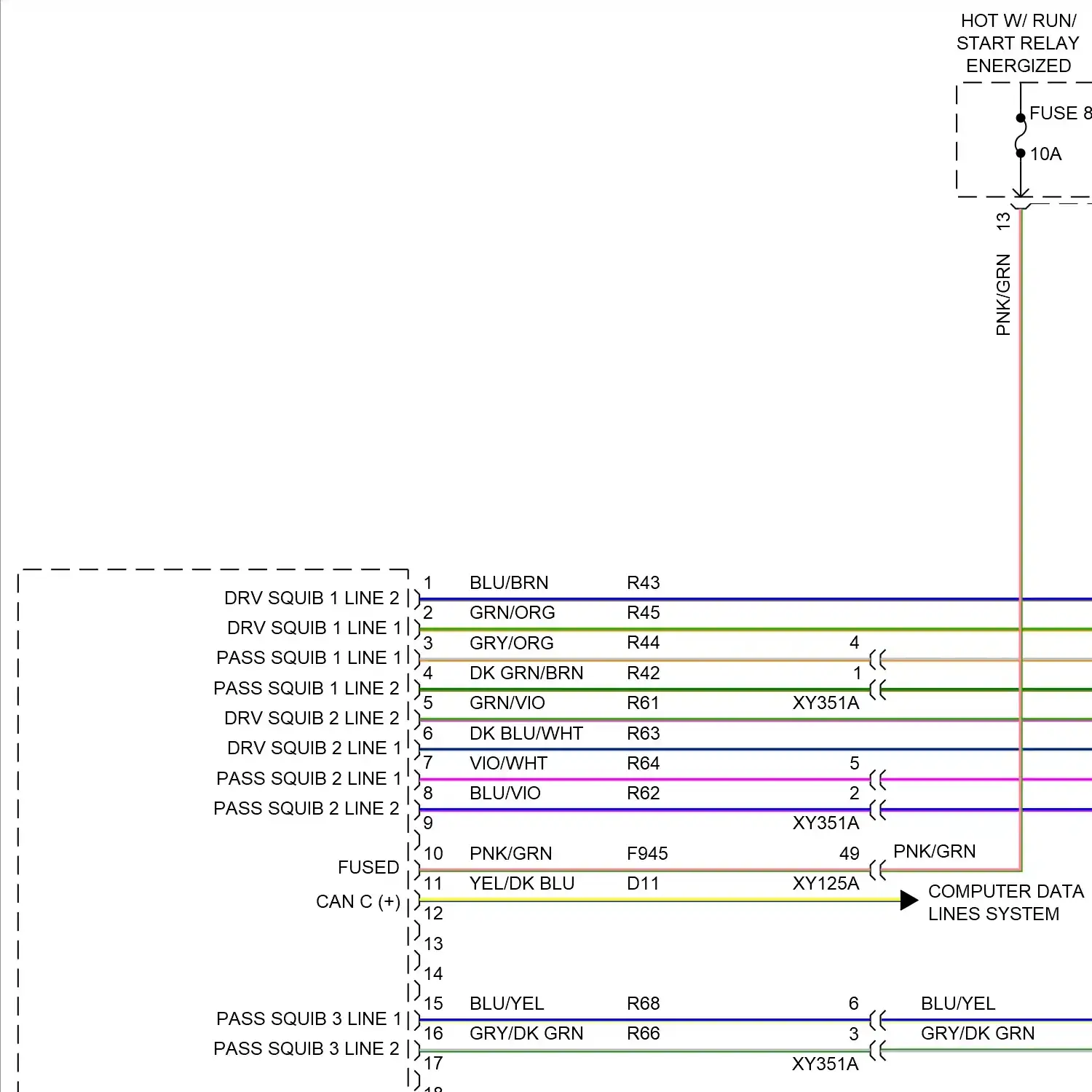Select the R68 circuit code
This screenshot has height=1092, width=1092.
coord(644,1004)
